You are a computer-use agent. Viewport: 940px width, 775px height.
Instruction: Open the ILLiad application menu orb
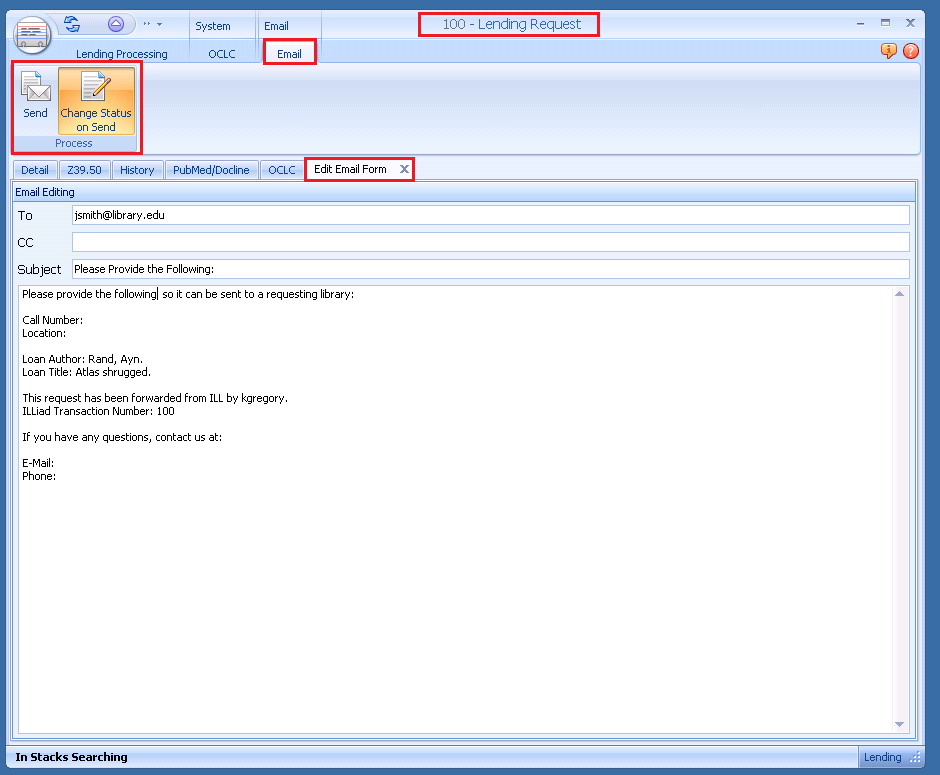tap(34, 35)
